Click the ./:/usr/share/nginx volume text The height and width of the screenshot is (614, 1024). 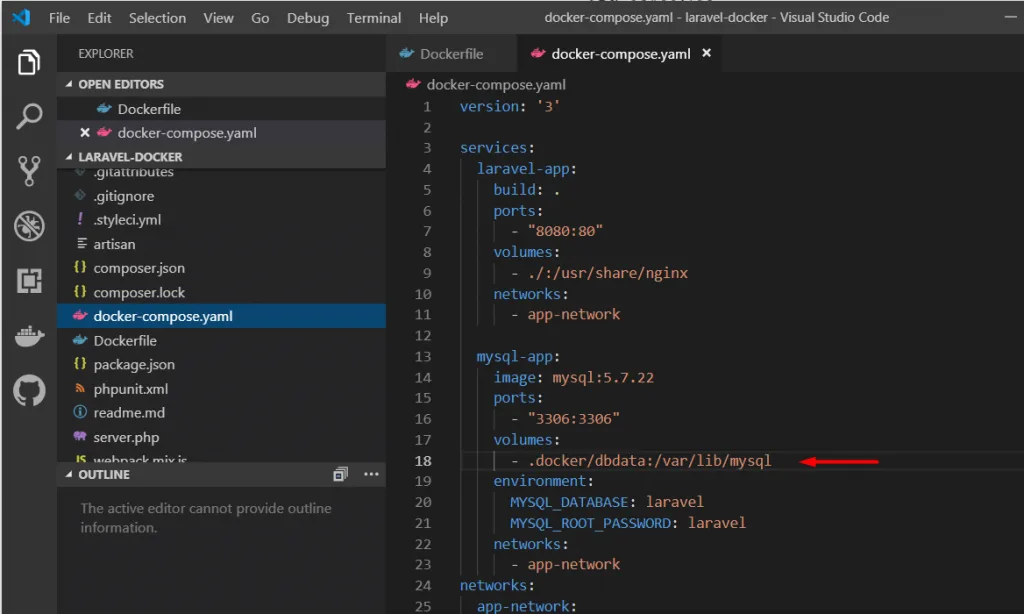(607, 273)
